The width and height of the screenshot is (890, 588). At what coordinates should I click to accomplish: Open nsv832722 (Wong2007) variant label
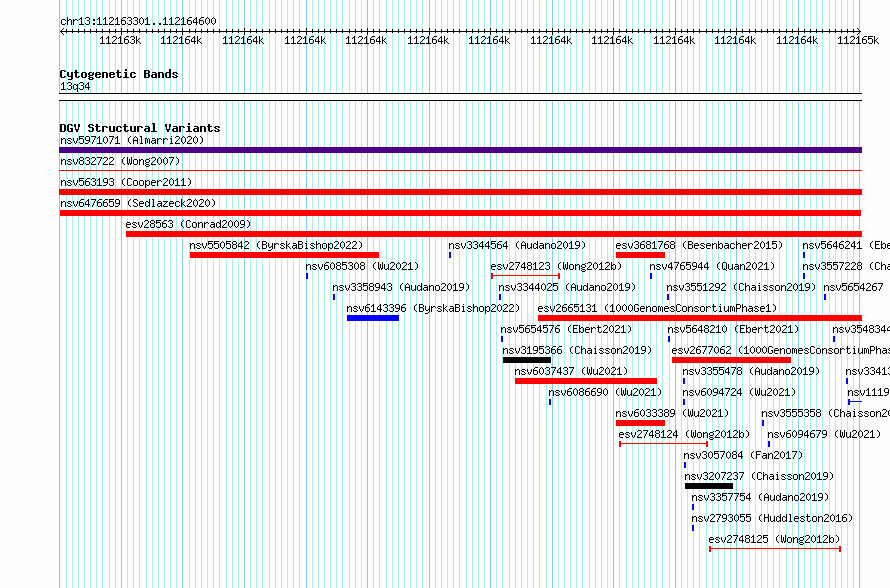pos(120,161)
